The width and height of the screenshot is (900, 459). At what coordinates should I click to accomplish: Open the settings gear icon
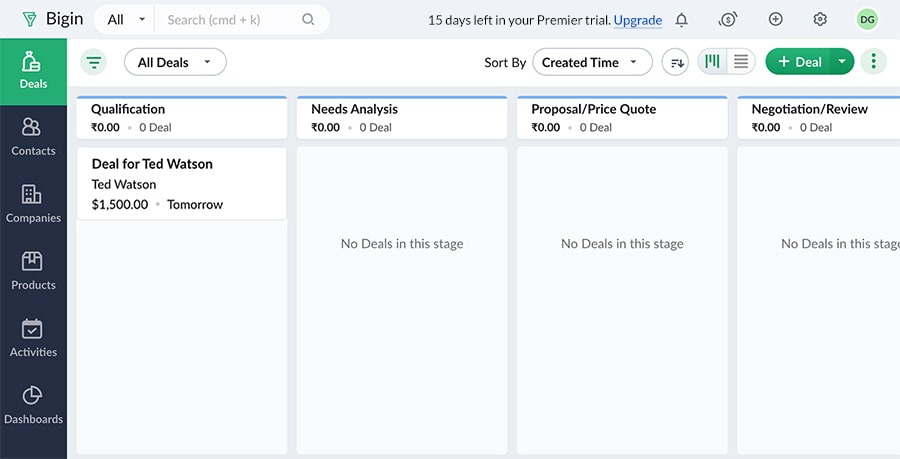(x=820, y=20)
